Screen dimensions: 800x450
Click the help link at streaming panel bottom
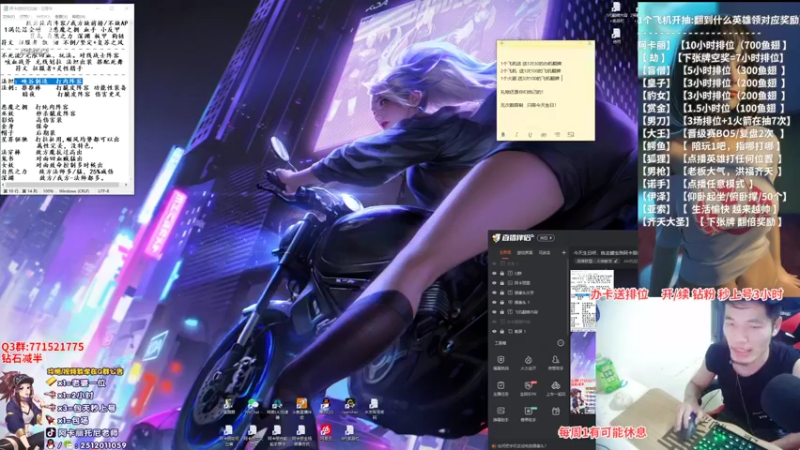pos(522,446)
